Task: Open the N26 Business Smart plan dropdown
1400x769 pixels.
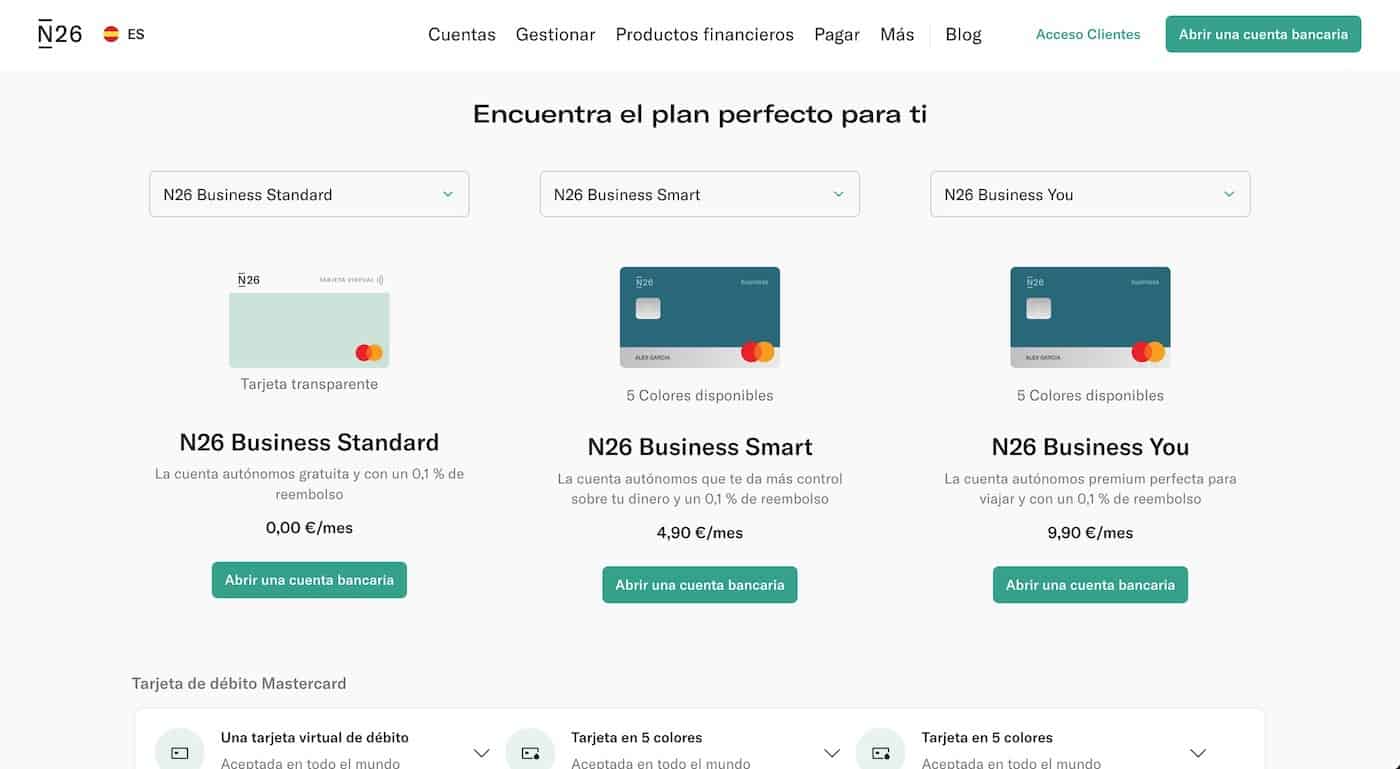Action: point(700,194)
